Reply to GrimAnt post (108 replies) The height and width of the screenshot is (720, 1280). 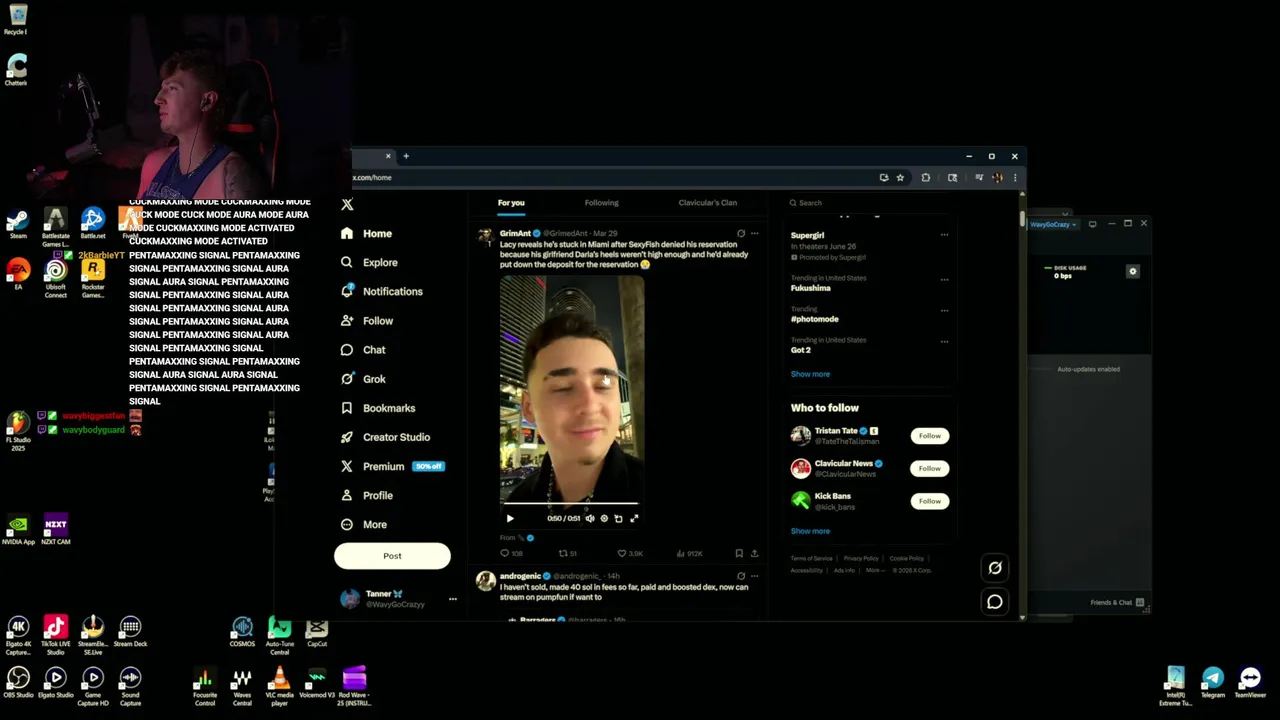[x=511, y=553]
